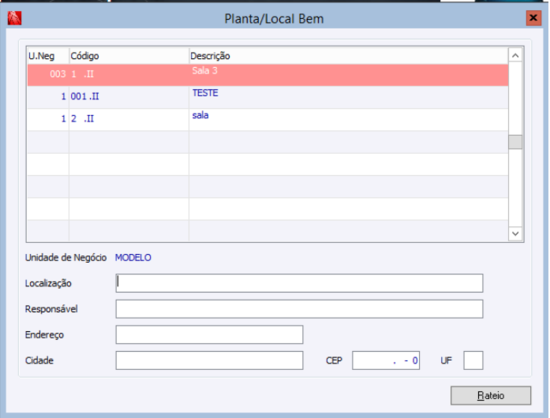Focus the Endereço input field
Image resolution: width=550 pixels, height=418 pixels.
click(209, 335)
